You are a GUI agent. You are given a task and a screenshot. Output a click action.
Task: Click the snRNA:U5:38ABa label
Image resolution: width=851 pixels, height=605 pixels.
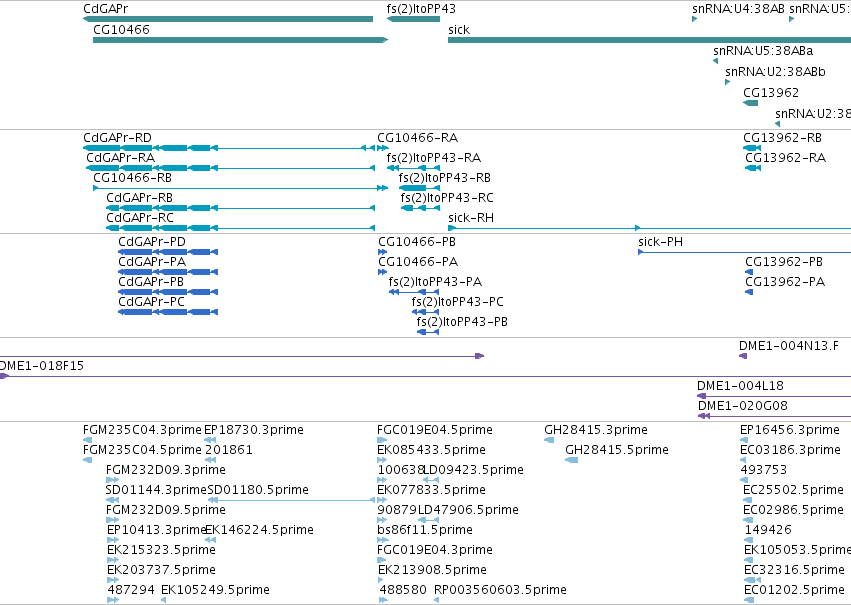tap(763, 50)
